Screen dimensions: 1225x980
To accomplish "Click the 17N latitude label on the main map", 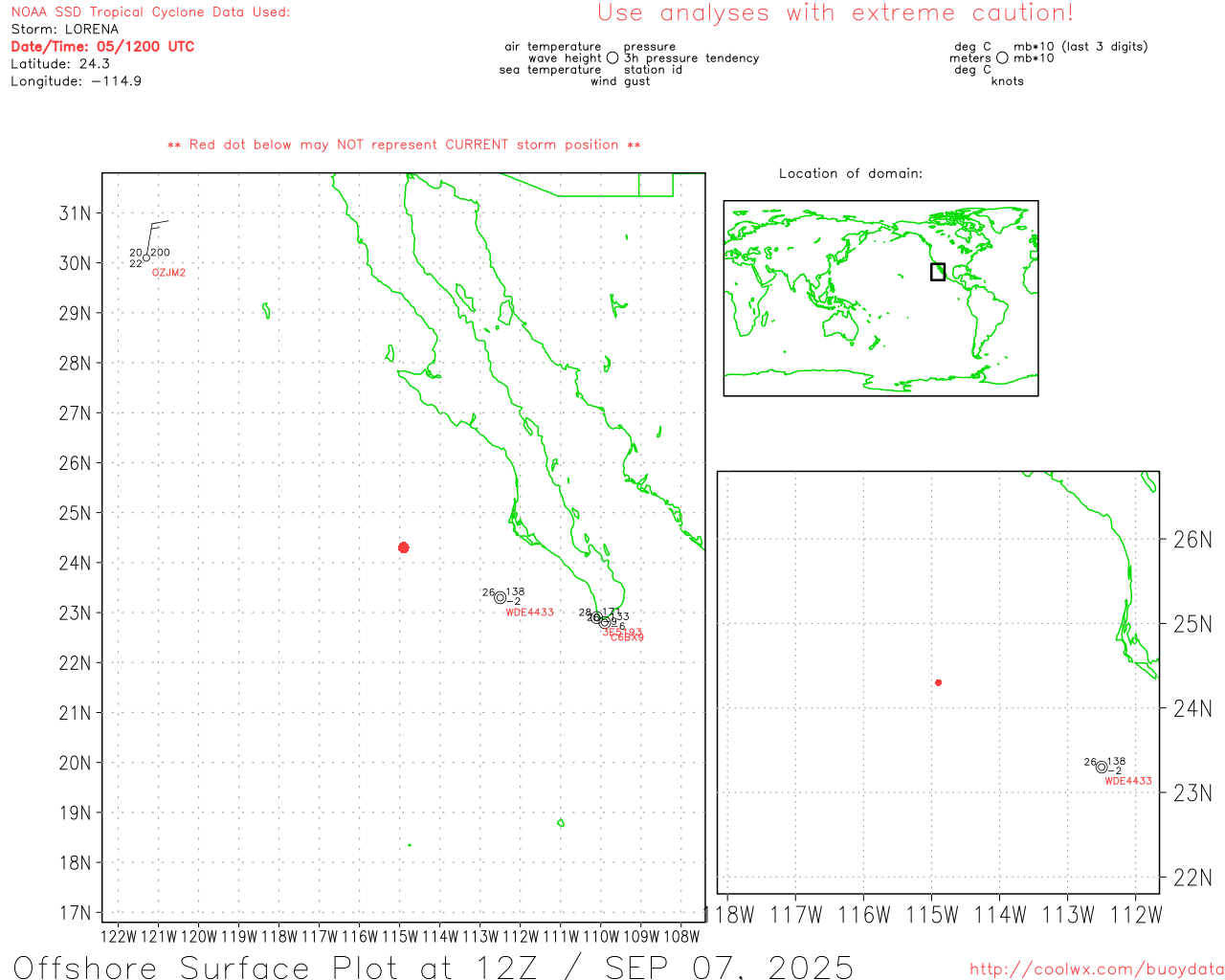I will click(x=76, y=913).
